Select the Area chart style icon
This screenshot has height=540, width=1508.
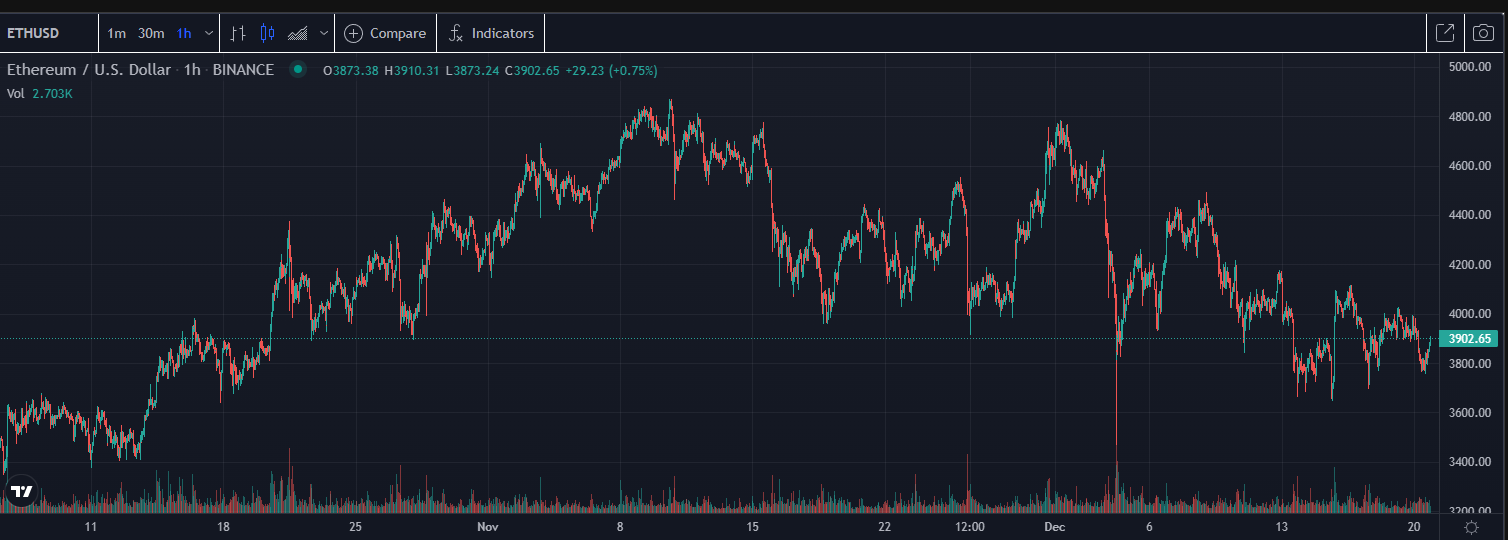[x=297, y=33]
